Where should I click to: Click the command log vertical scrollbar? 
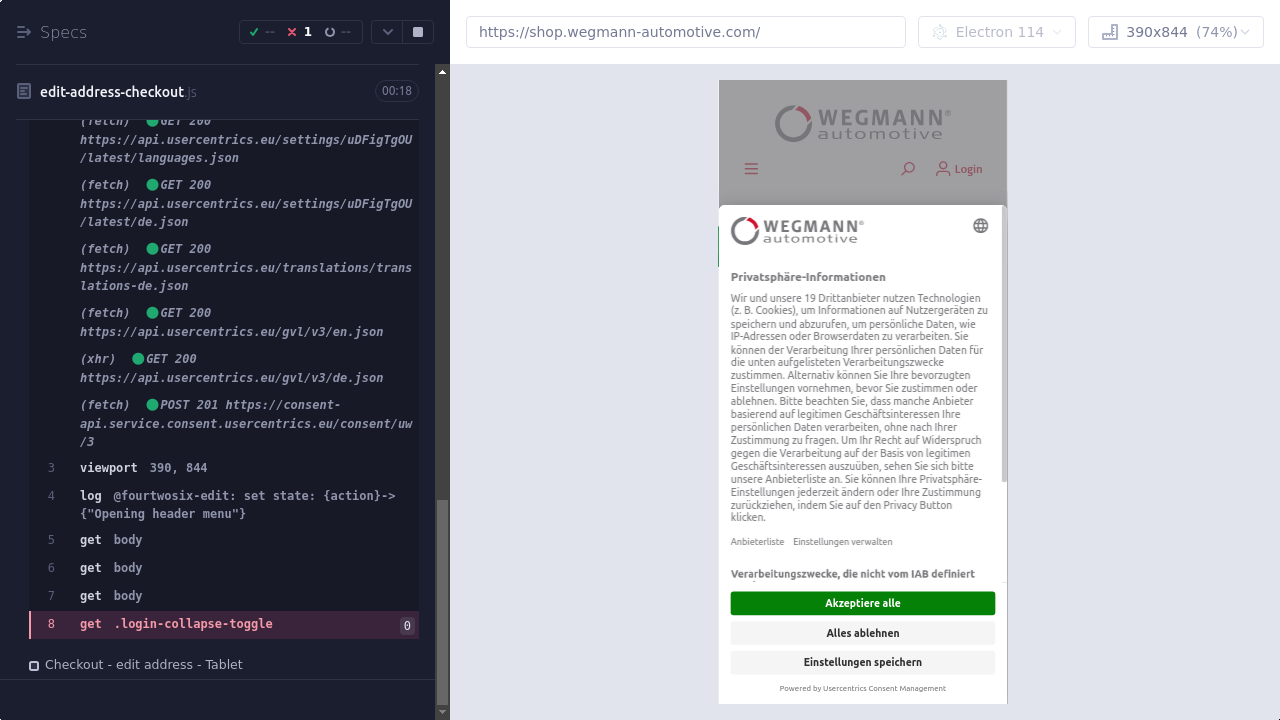443,600
